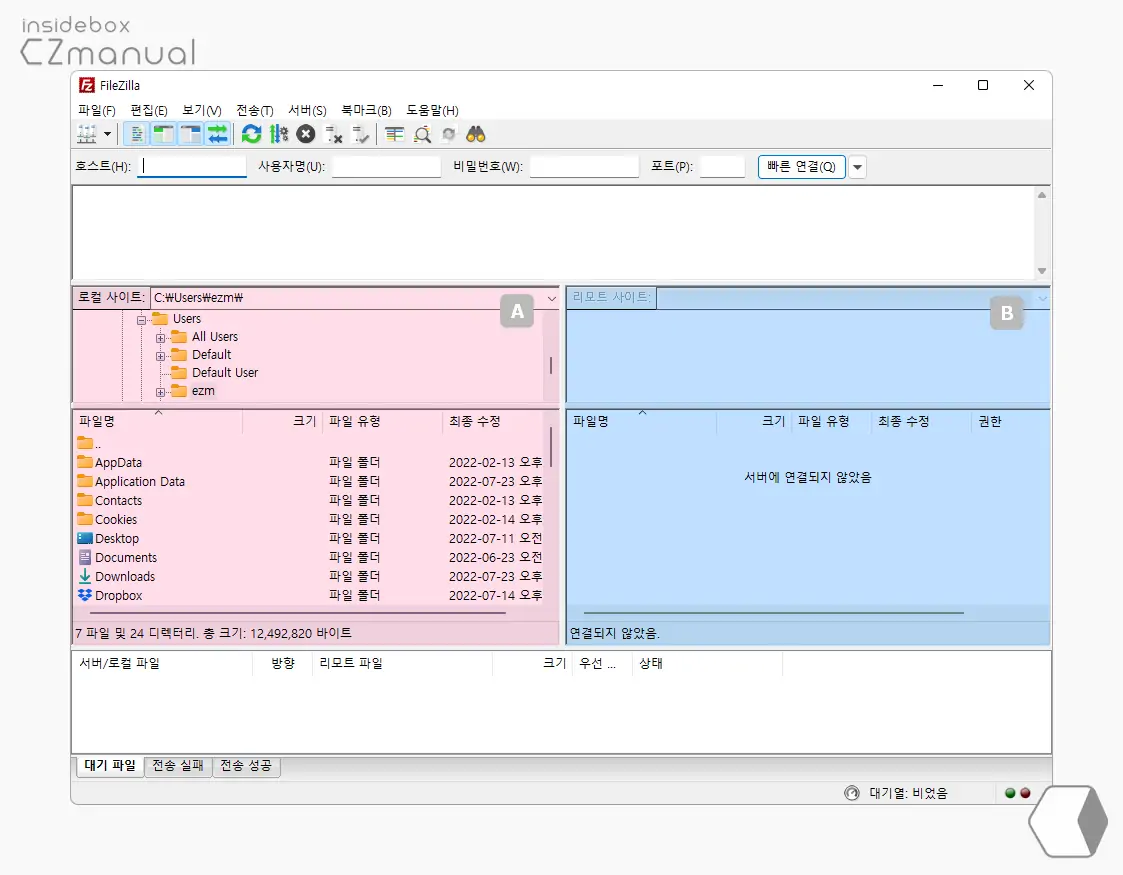This screenshot has width=1123, height=875.
Task: Open the quick connect history dropdown
Action: point(857,167)
